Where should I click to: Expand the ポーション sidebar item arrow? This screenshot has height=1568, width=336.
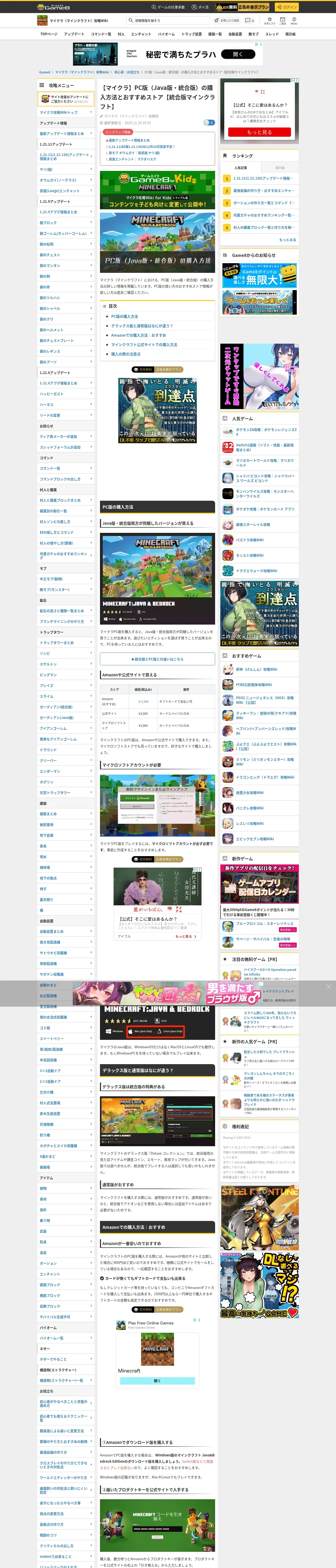pyautogui.click(x=92, y=1263)
